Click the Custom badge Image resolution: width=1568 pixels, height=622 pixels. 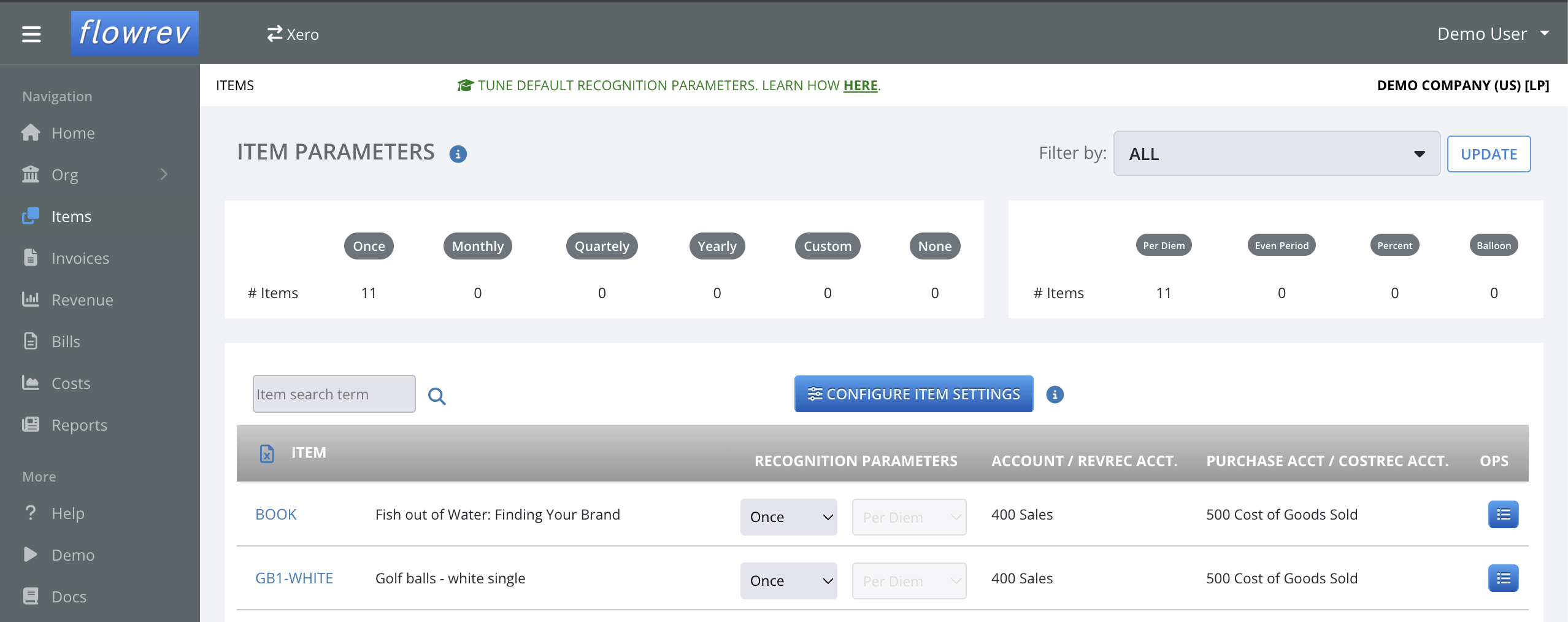point(828,246)
